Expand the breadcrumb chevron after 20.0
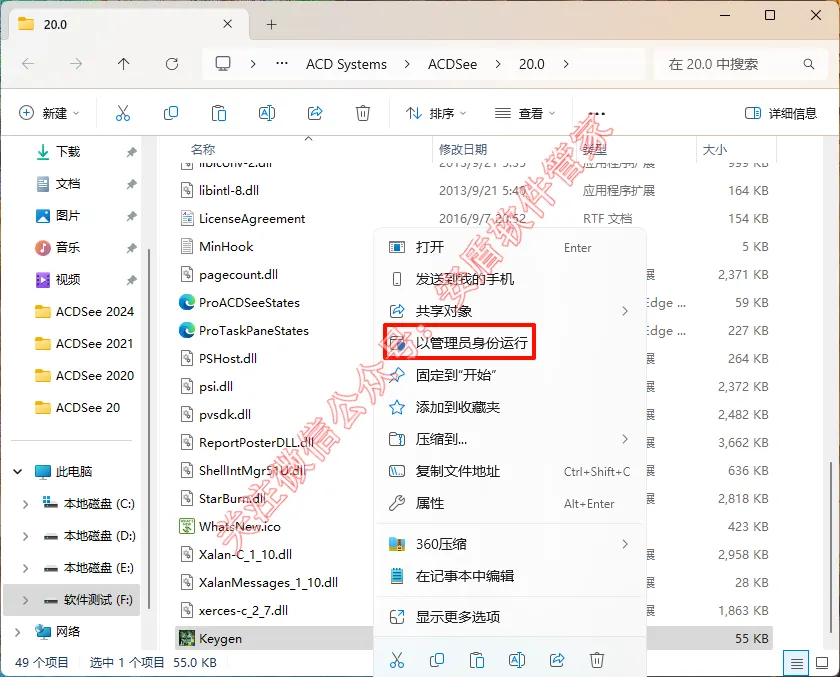The width and height of the screenshot is (840, 677). [566, 64]
